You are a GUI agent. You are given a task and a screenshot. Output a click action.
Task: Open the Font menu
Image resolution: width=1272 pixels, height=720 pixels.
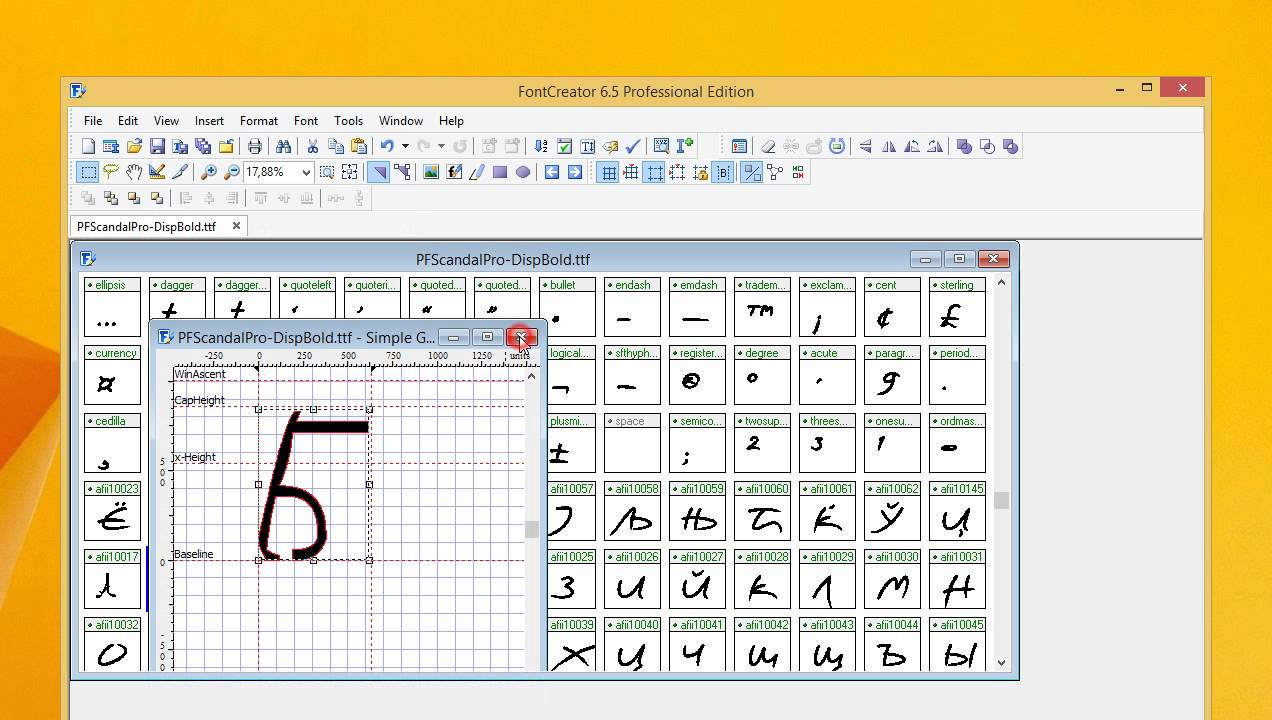click(x=306, y=121)
